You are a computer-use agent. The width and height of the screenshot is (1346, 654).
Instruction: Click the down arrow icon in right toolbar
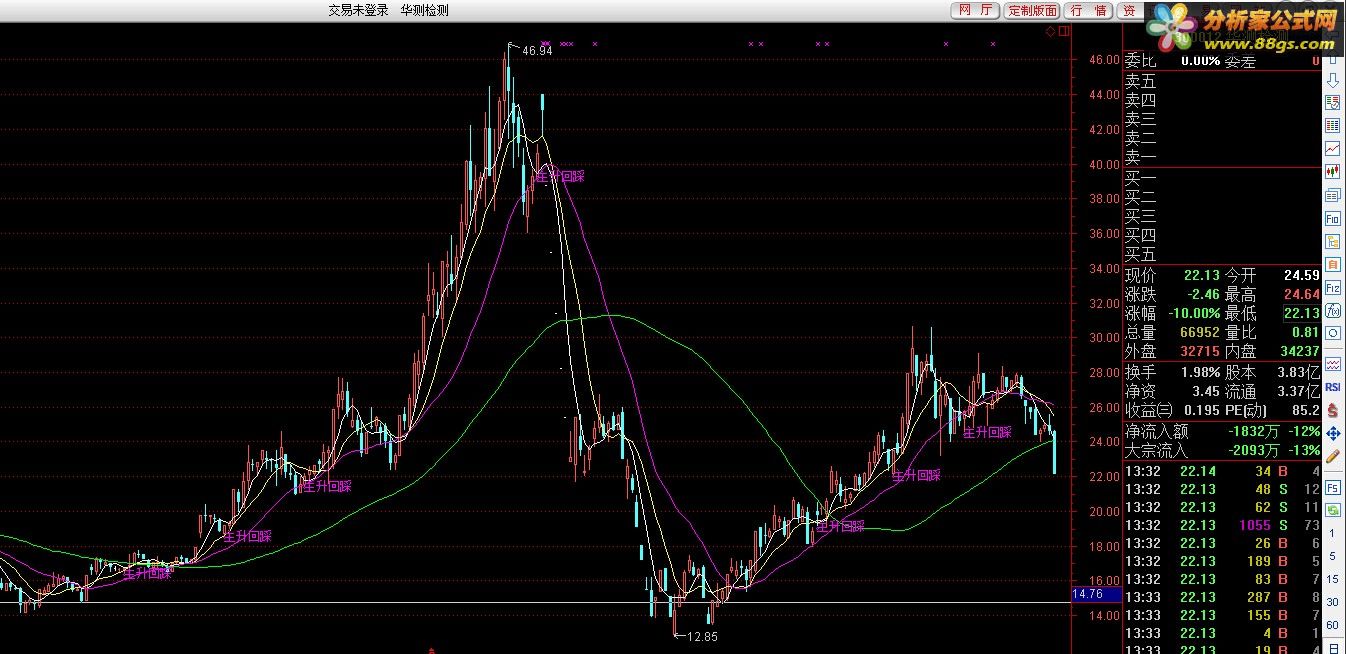coord(1333,81)
